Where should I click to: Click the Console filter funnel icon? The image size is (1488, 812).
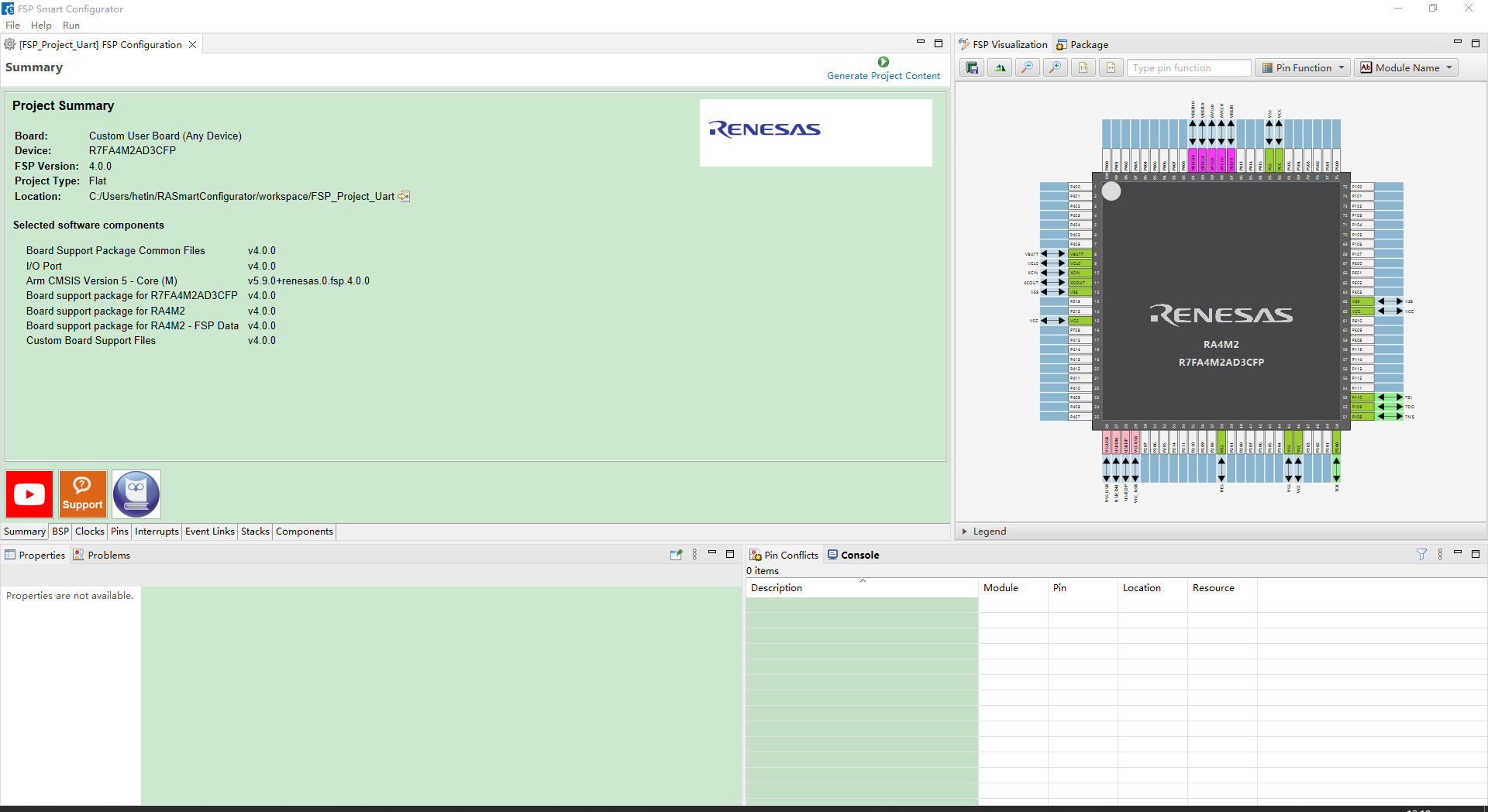coord(1421,555)
